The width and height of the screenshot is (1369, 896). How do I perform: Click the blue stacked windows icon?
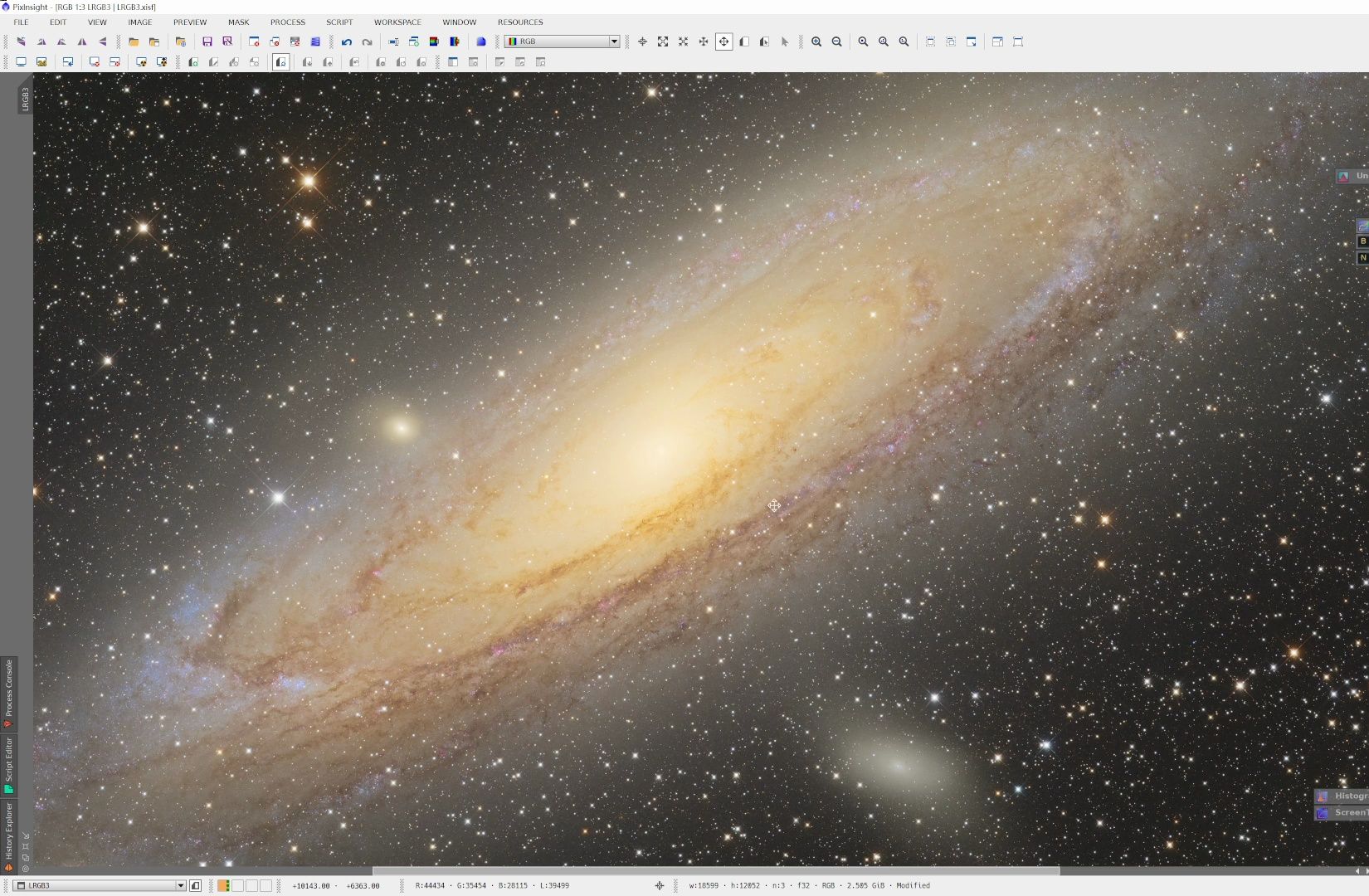click(315, 41)
